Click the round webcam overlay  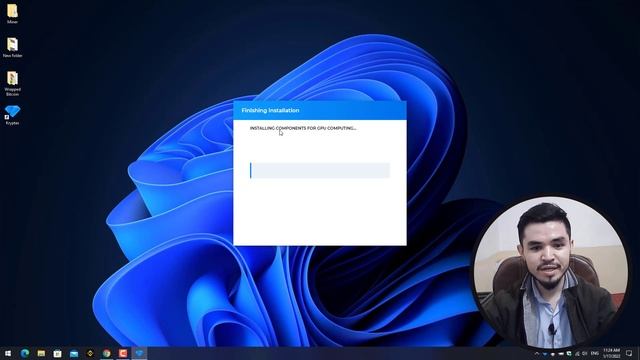point(550,272)
